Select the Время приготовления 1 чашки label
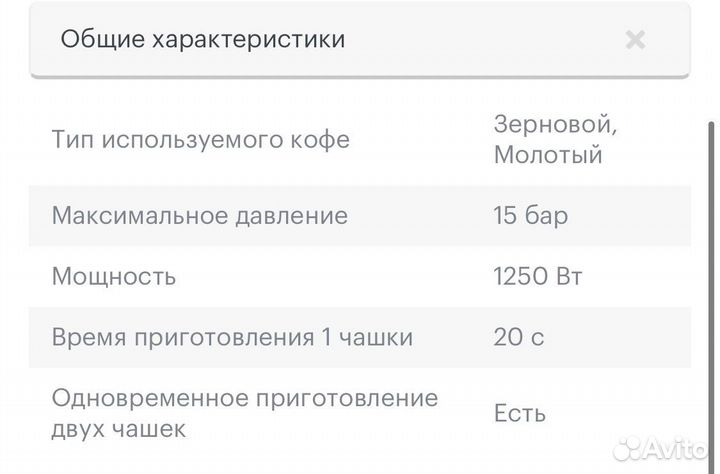 pyautogui.click(x=232, y=338)
